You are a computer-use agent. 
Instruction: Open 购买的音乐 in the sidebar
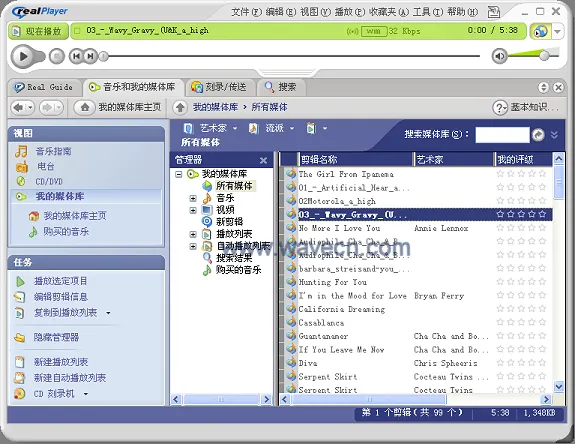(66, 232)
